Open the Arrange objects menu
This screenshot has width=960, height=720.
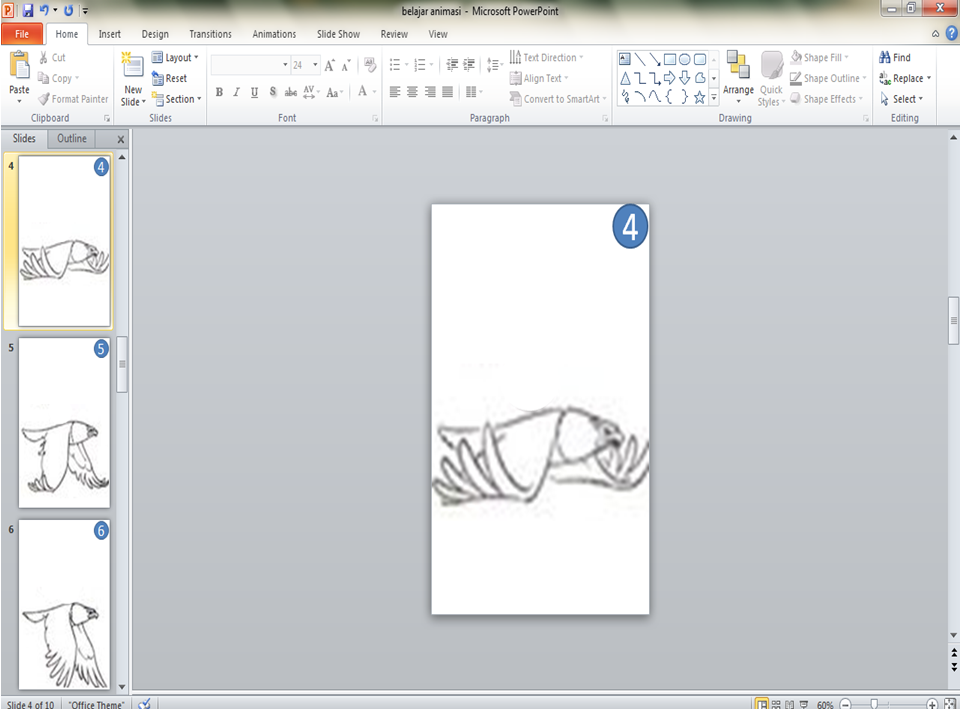738,78
